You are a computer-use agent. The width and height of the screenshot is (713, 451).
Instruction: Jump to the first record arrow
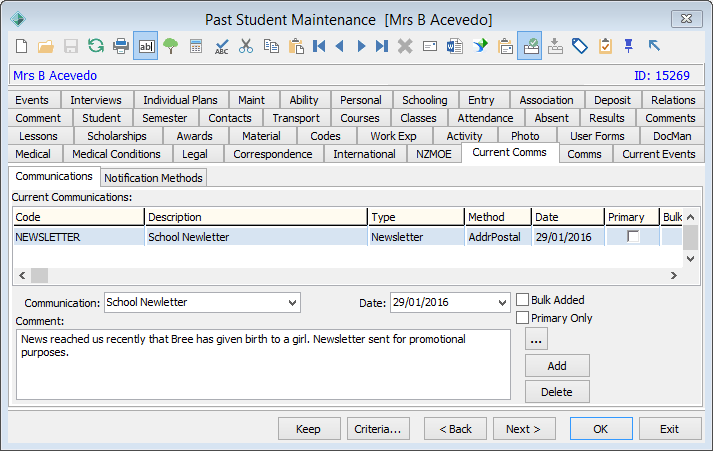point(319,46)
